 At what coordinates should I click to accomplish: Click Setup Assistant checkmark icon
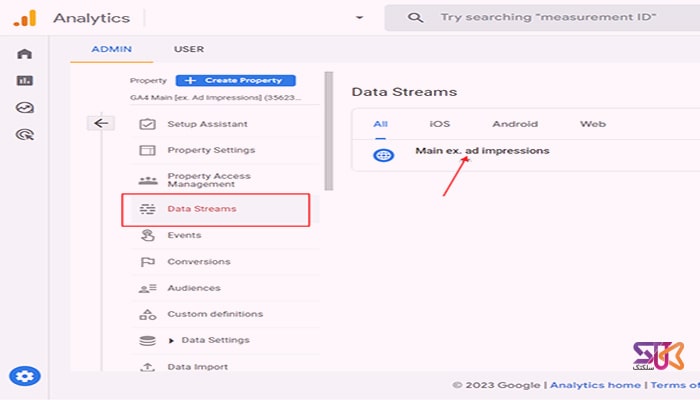(147, 124)
